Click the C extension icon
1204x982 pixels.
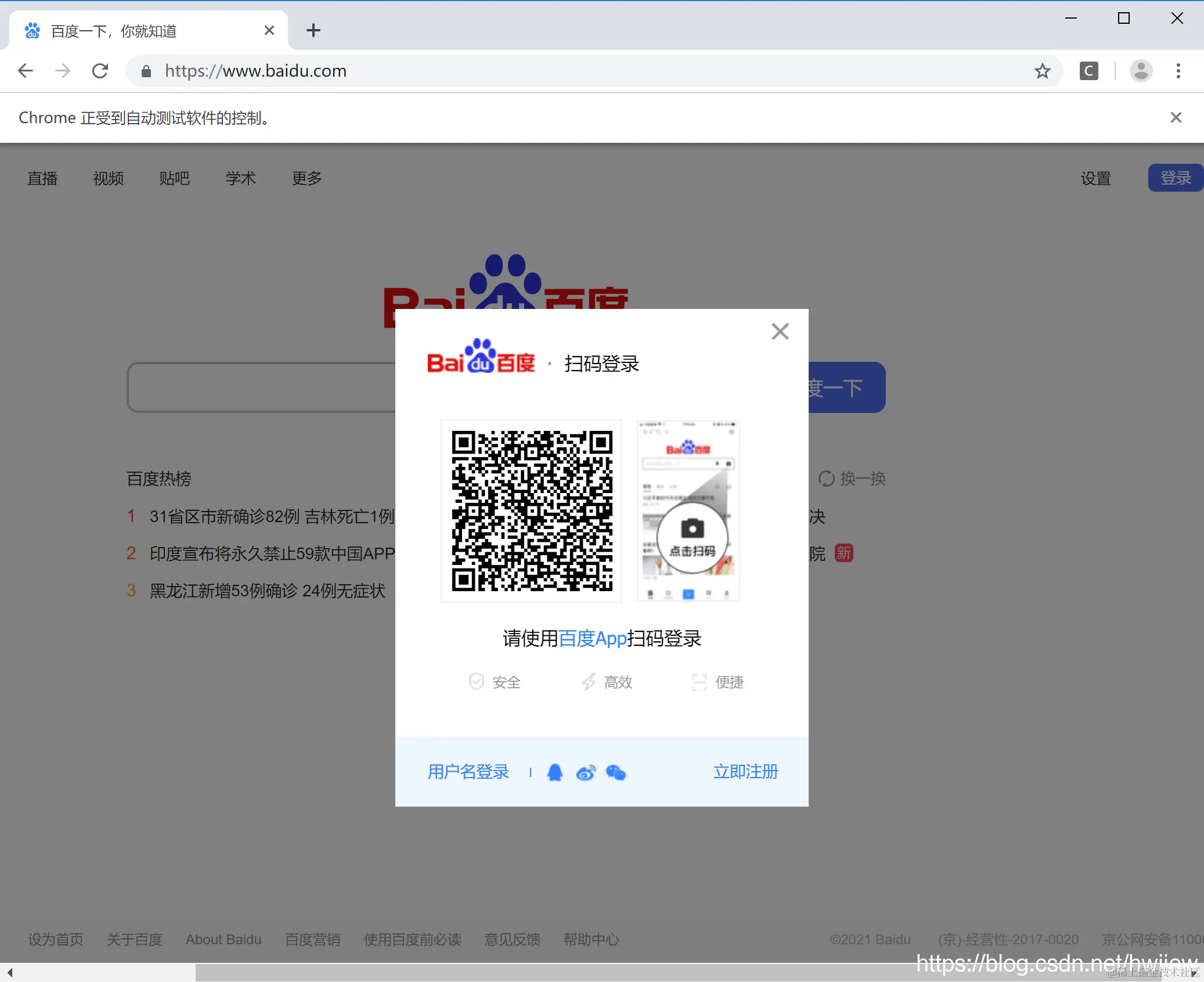coord(1088,71)
